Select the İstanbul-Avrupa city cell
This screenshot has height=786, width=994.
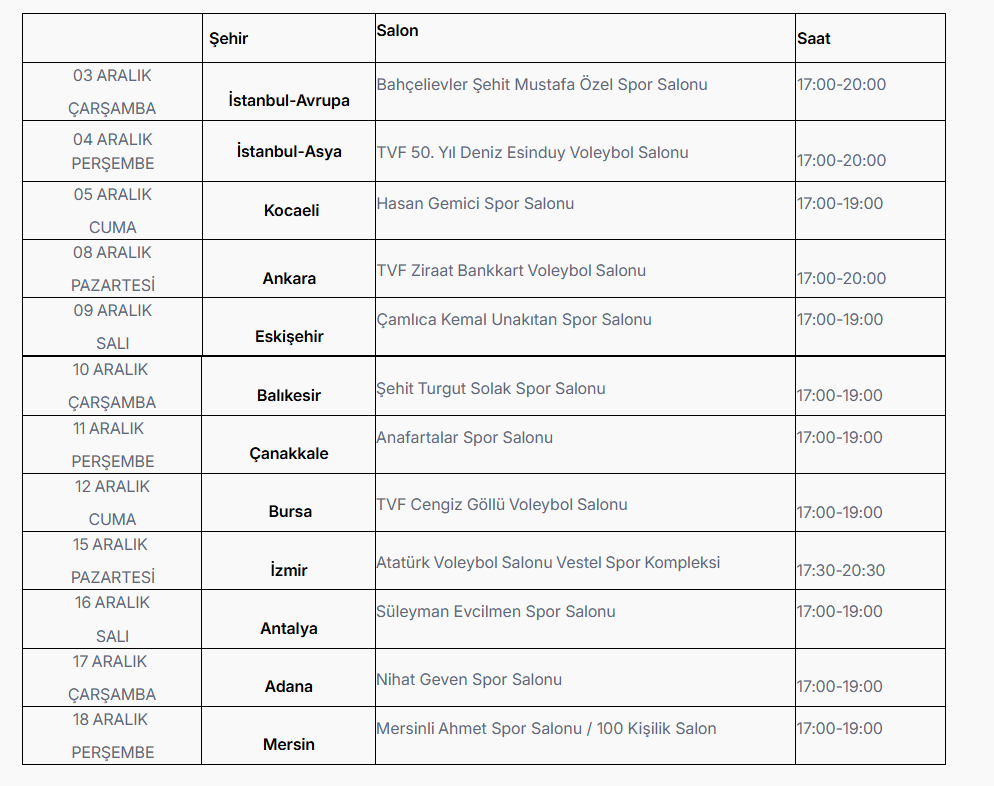(289, 101)
